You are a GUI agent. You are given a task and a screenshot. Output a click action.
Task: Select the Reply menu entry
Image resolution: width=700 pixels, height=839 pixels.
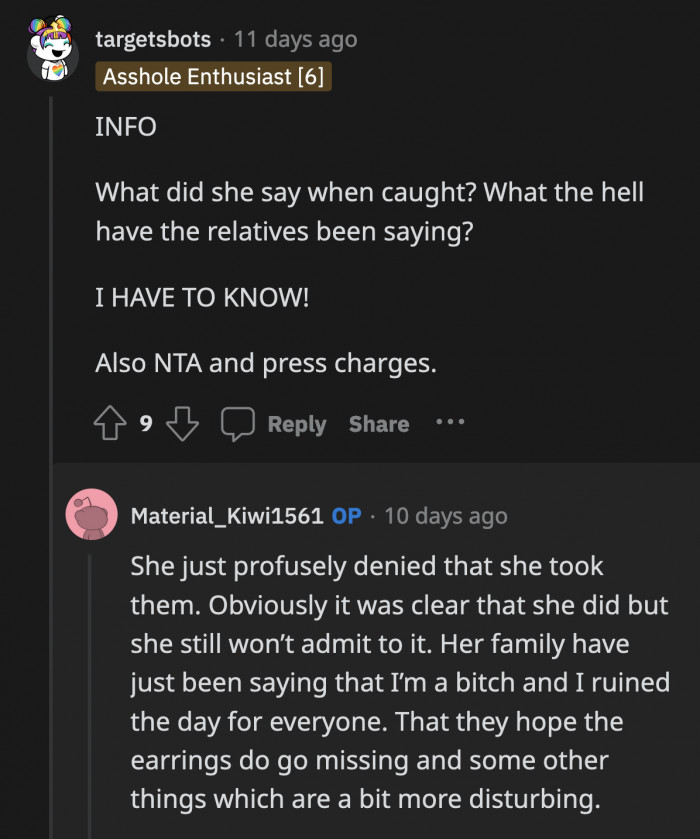[x=296, y=423]
